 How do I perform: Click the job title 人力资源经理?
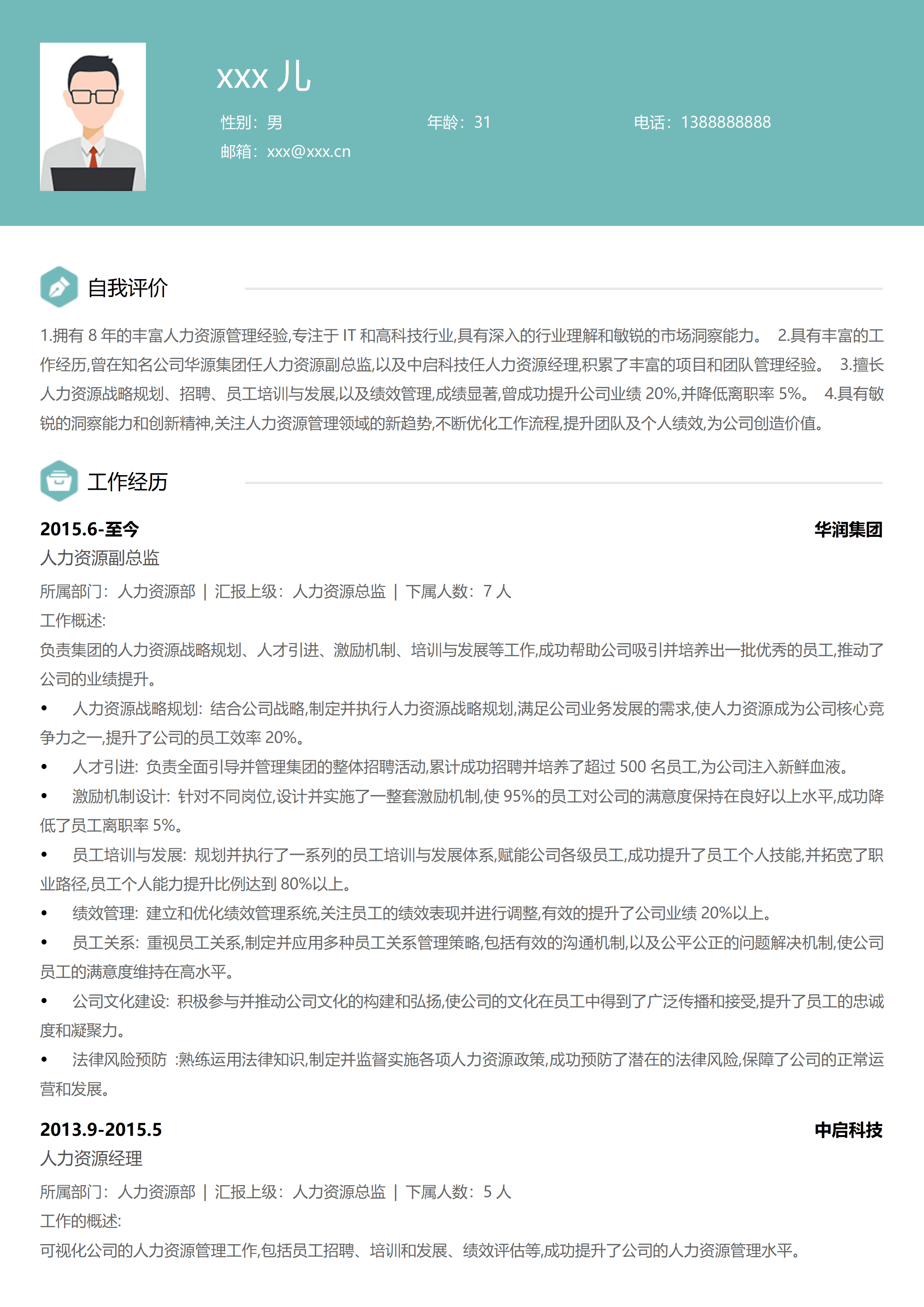tap(91, 1158)
